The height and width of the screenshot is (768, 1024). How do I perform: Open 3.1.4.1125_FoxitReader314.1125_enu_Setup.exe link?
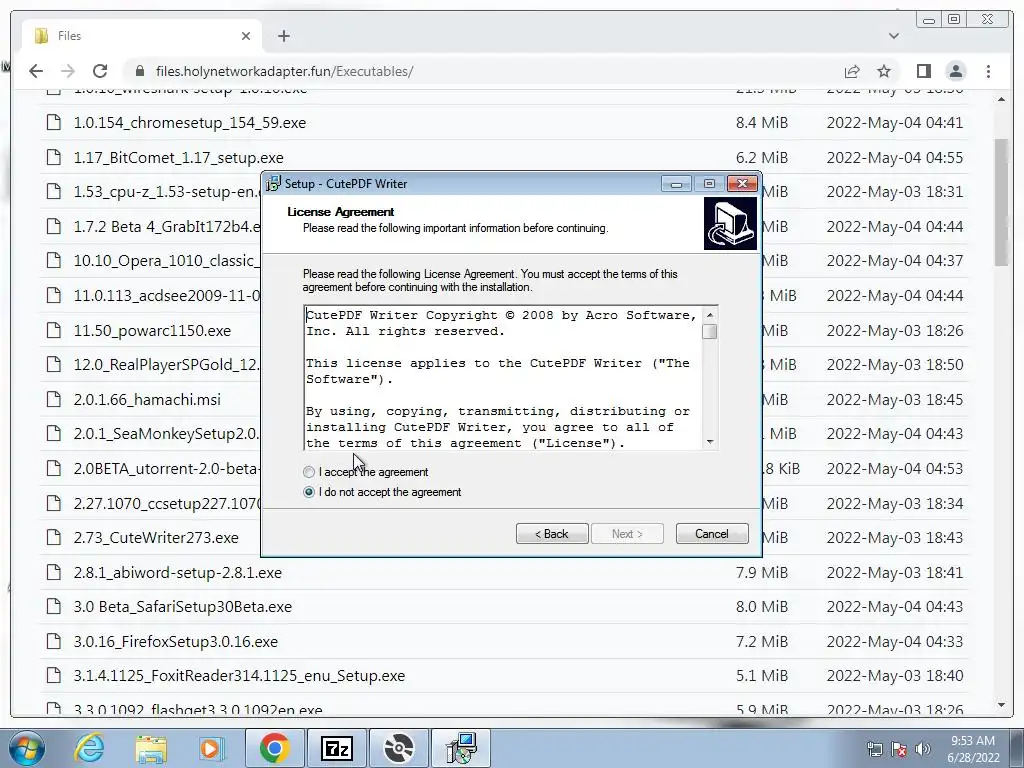(x=239, y=676)
